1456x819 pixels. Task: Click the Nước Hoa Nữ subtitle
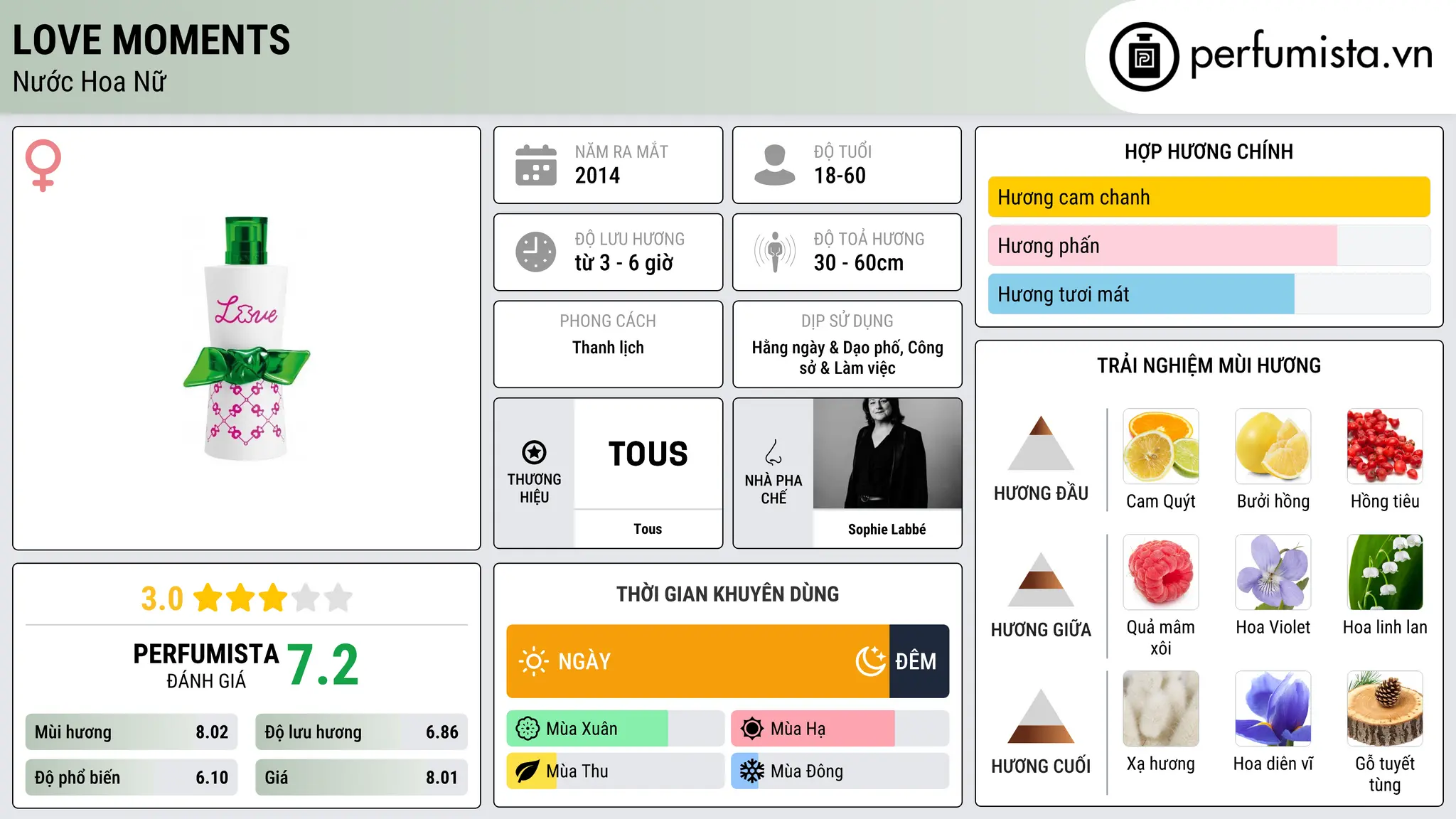(x=90, y=82)
